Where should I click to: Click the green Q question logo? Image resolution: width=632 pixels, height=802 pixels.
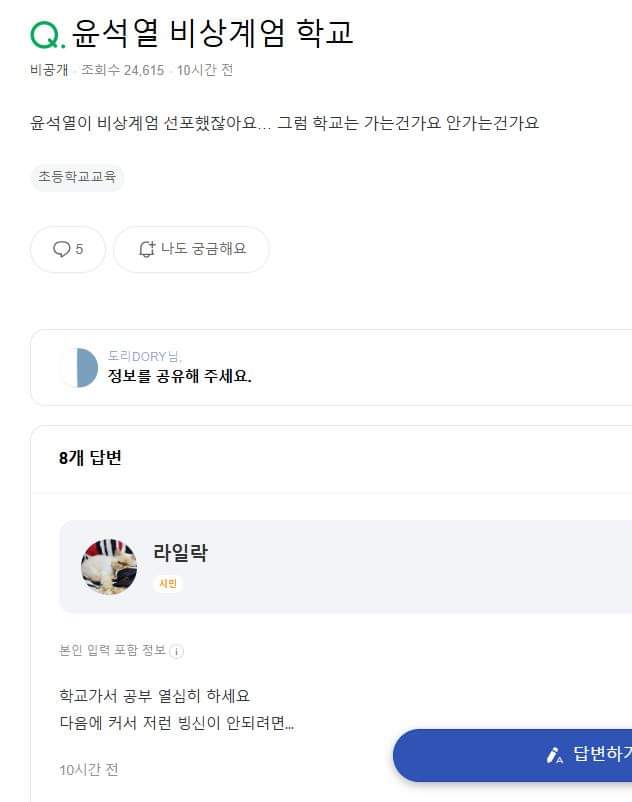[x=47, y=35]
